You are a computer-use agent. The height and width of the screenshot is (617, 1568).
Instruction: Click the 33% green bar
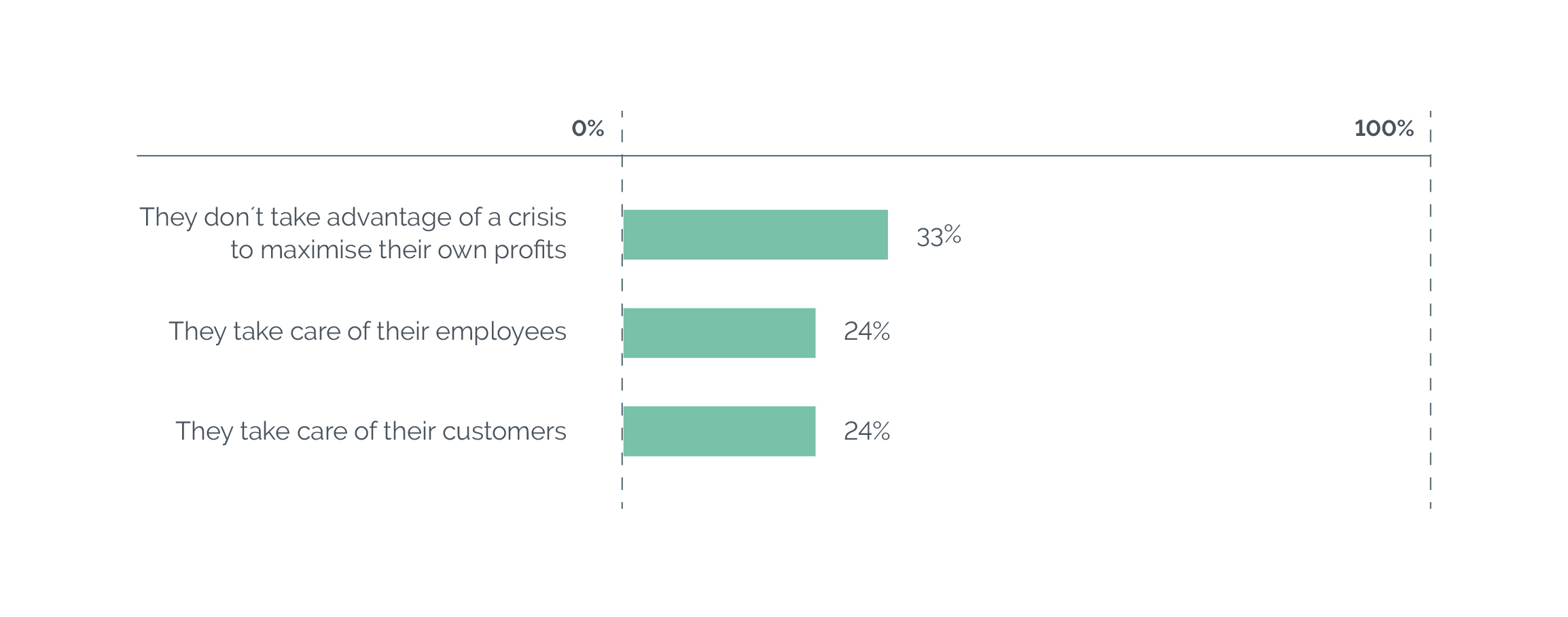pos(755,234)
